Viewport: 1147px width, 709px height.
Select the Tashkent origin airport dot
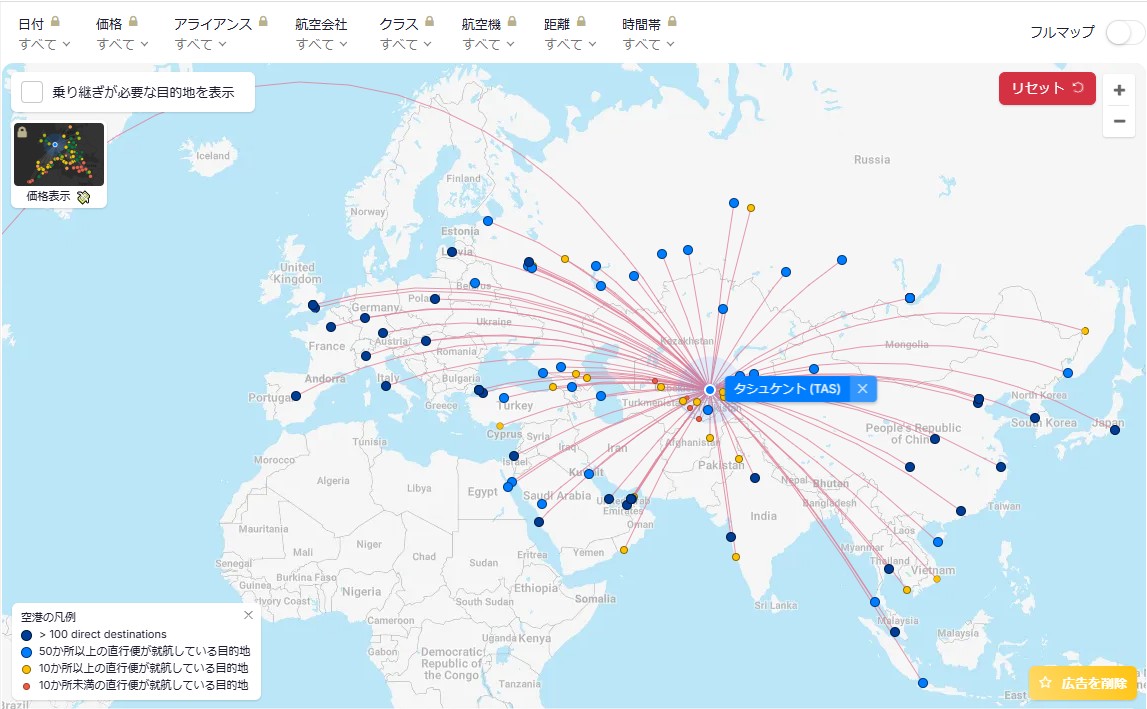[710, 389]
